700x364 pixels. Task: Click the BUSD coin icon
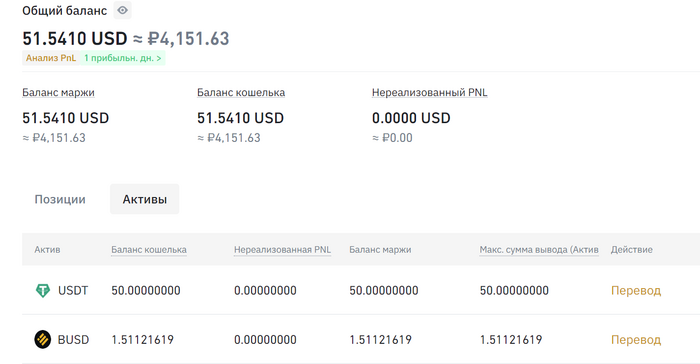tap(43, 339)
